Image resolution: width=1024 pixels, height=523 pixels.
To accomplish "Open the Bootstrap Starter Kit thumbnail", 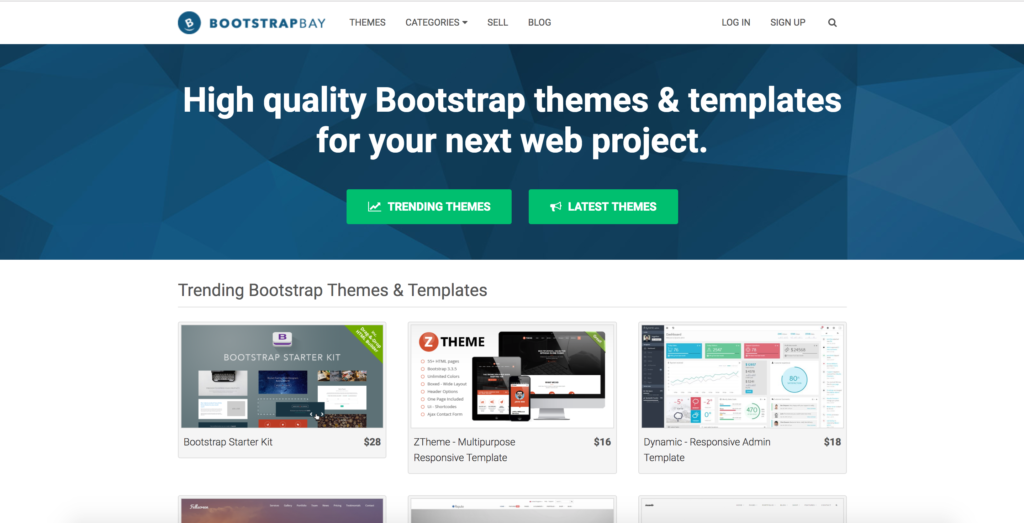I will tap(282, 376).
